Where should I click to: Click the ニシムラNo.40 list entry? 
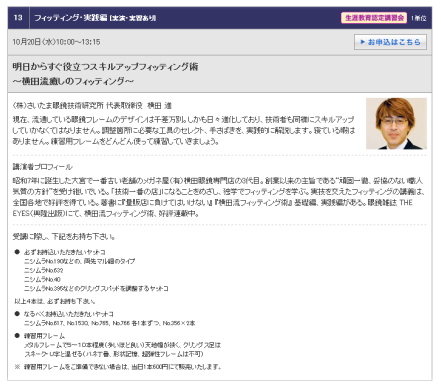(42, 279)
